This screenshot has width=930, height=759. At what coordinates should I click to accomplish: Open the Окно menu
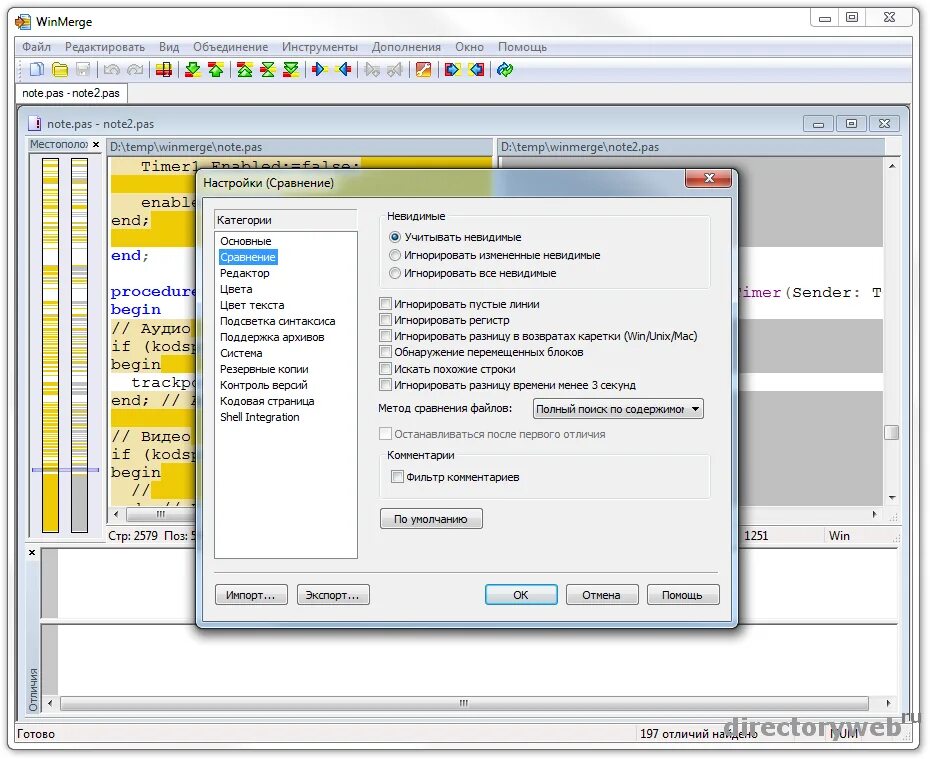coord(469,47)
